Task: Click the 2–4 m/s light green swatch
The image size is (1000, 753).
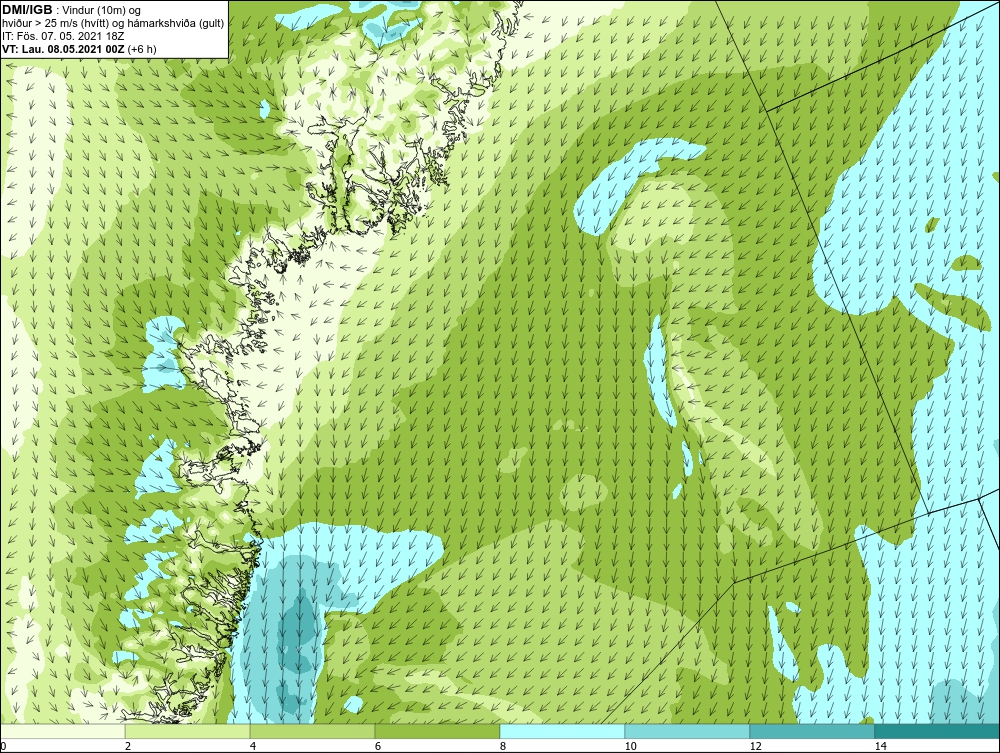Action: coord(188,731)
